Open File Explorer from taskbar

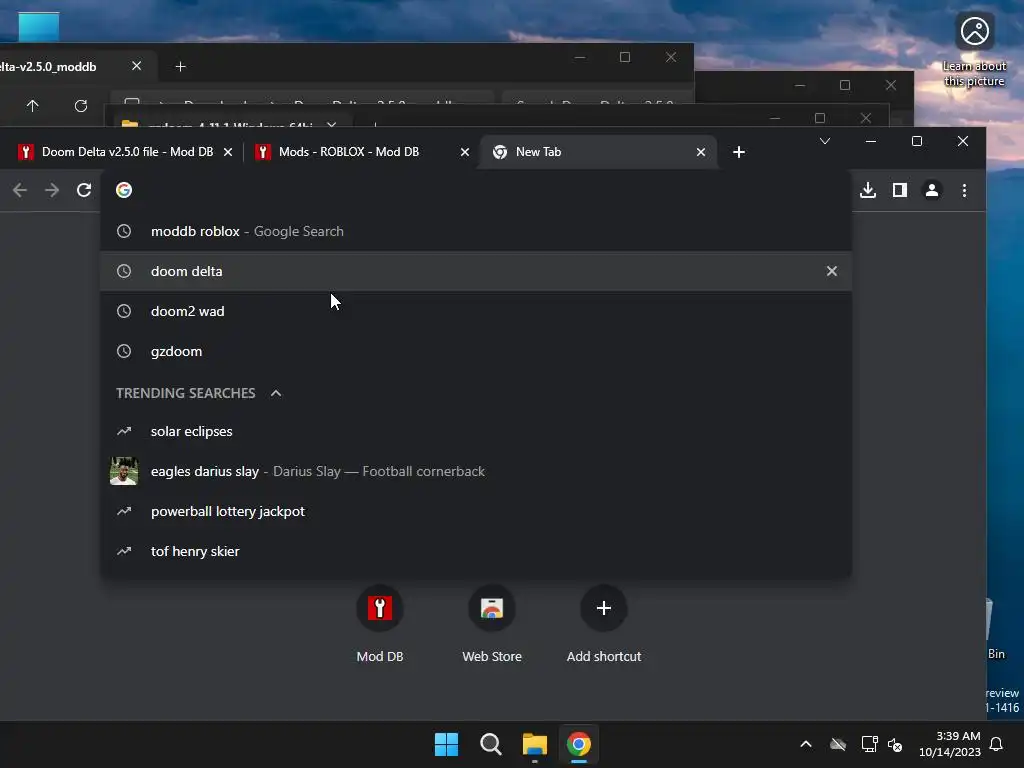tap(534, 744)
